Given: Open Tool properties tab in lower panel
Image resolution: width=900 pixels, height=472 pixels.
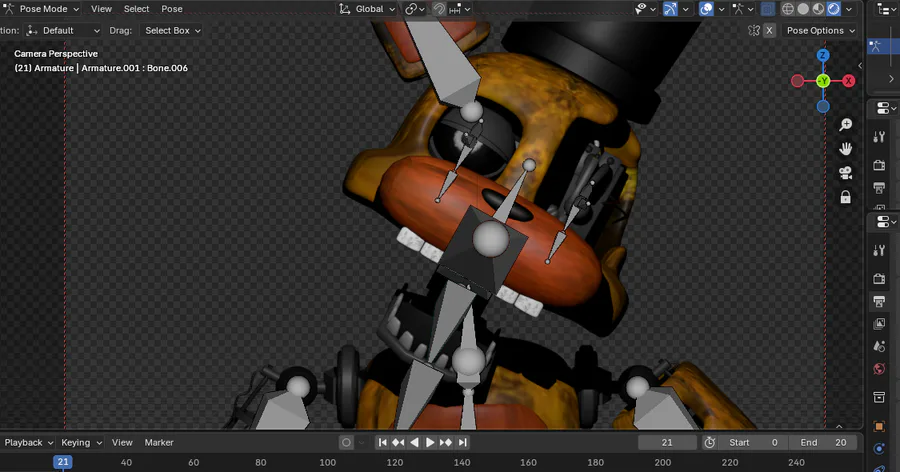Looking at the screenshot, I should [x=879, y=250].
